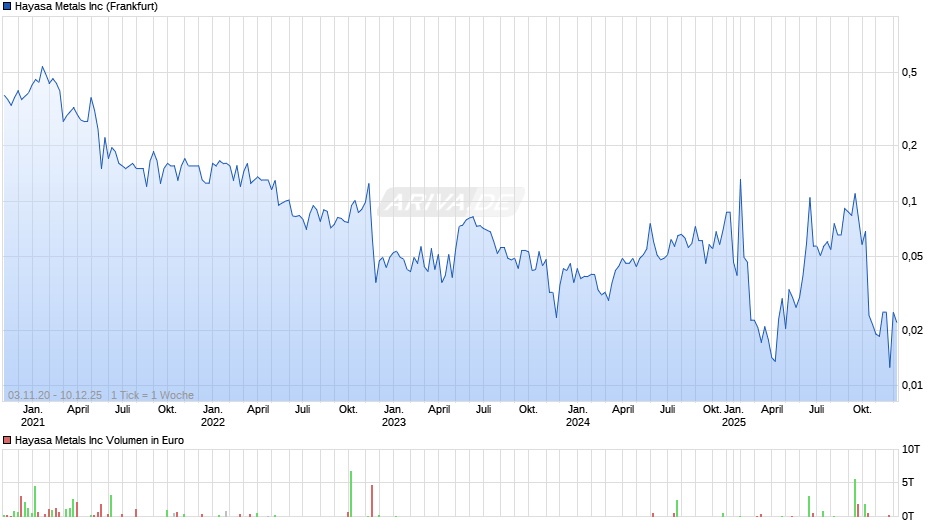940x526 pixels.
Task: Click the tall red volume bar before Jan. 2023
Action: point(372,501)
